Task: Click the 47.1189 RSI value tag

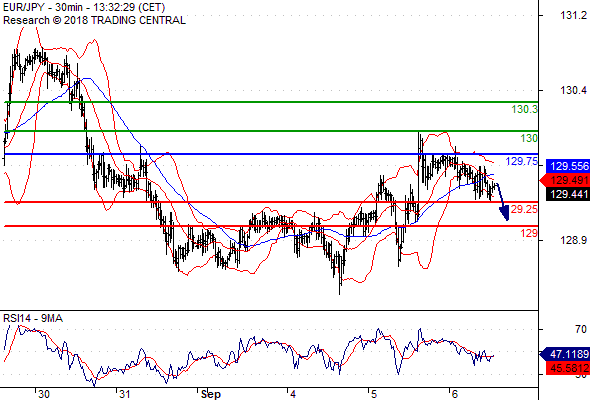Action: (x=564, y=354)
